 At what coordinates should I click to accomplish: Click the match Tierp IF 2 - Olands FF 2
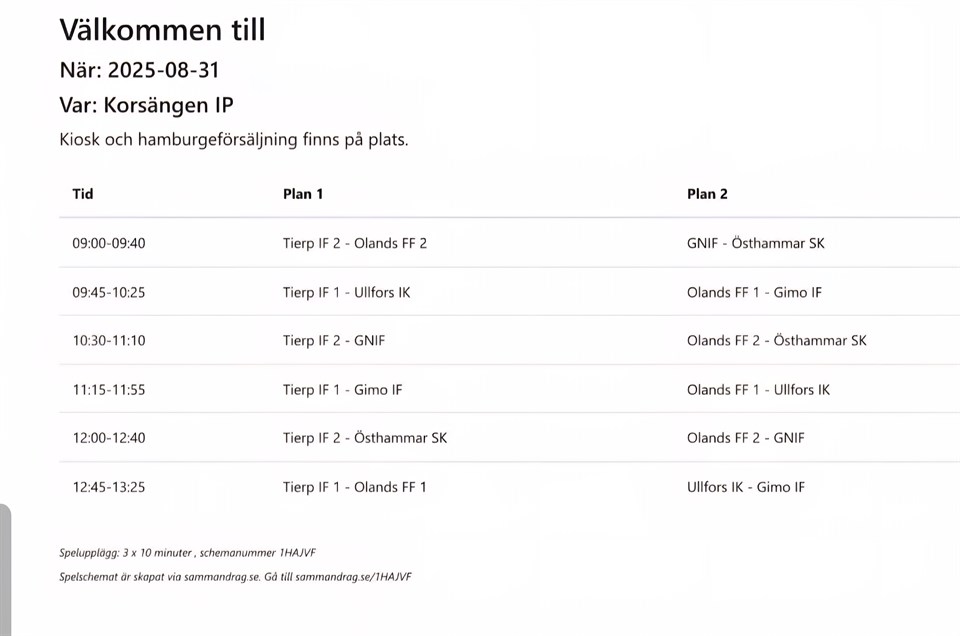click(x=355, y=243)
